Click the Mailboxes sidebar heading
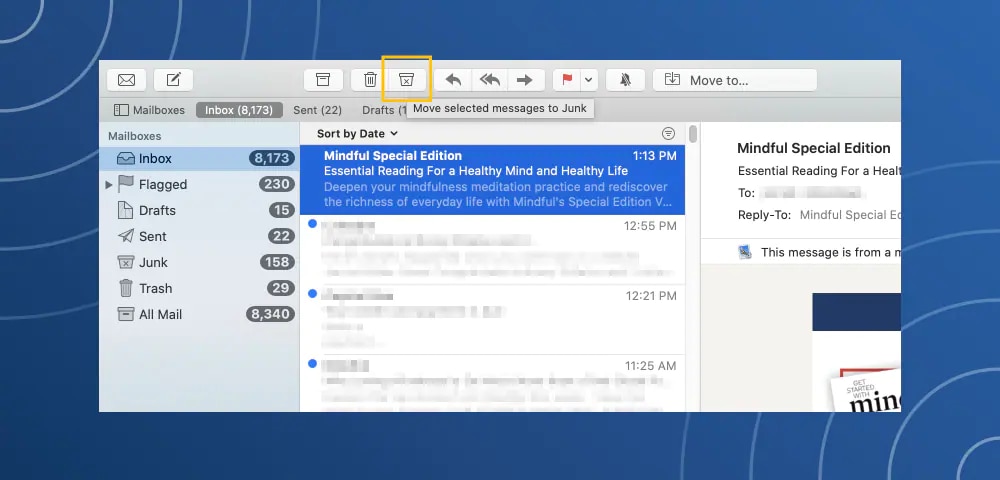Viewport: 1000px width, 480px height. point(135,136)
